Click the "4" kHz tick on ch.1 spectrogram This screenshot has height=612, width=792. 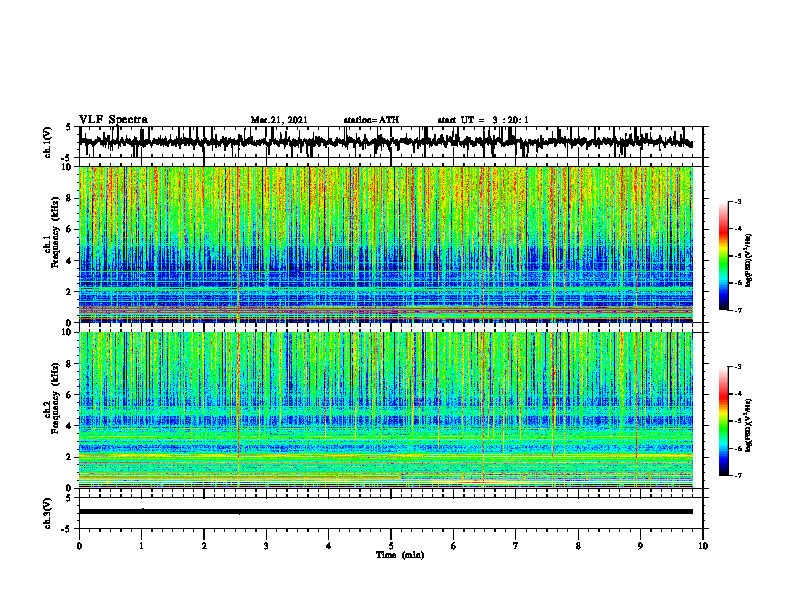pos(69,261)
